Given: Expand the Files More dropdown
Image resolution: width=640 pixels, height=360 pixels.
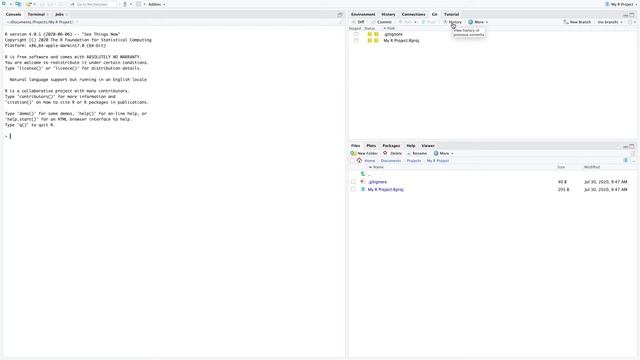Looking at the screenshot, I should click(x=452, y=153).
